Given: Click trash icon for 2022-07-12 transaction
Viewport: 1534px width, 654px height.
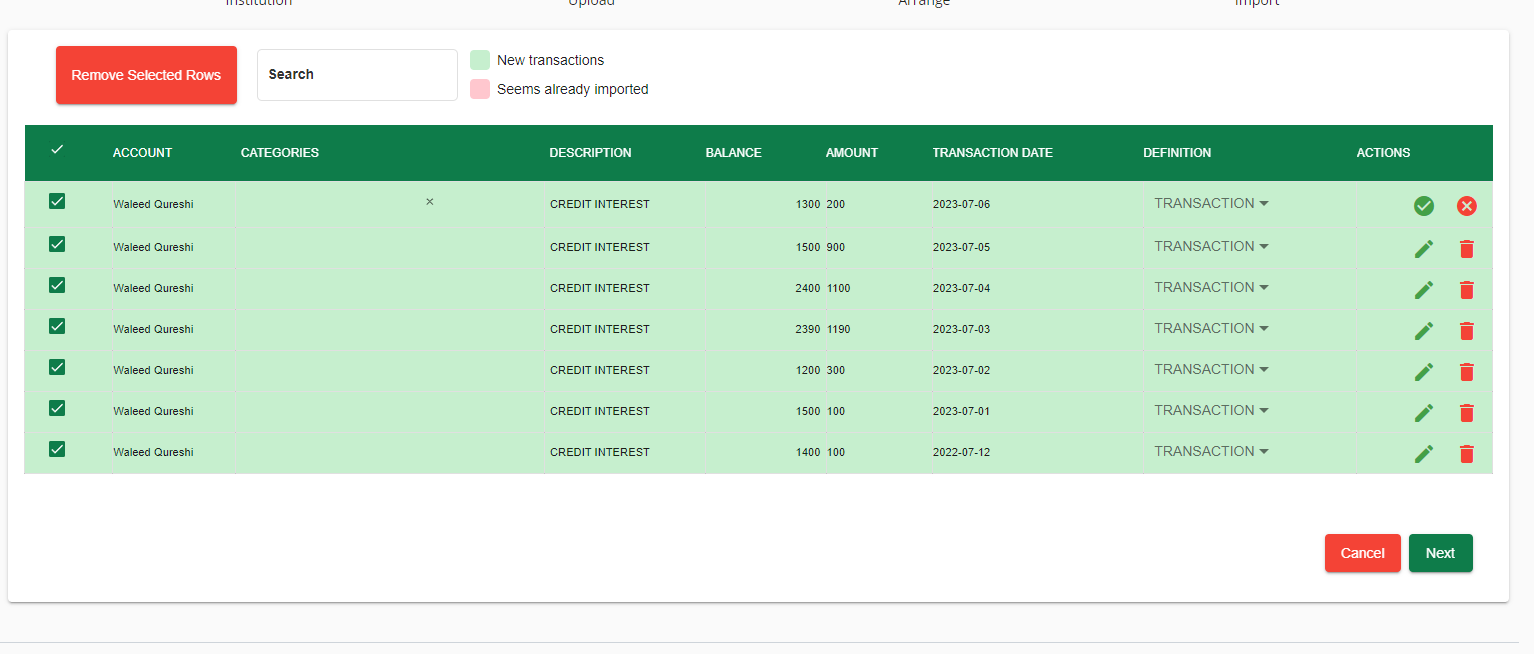Looking at the screenshot, I should click(1466, 454).
